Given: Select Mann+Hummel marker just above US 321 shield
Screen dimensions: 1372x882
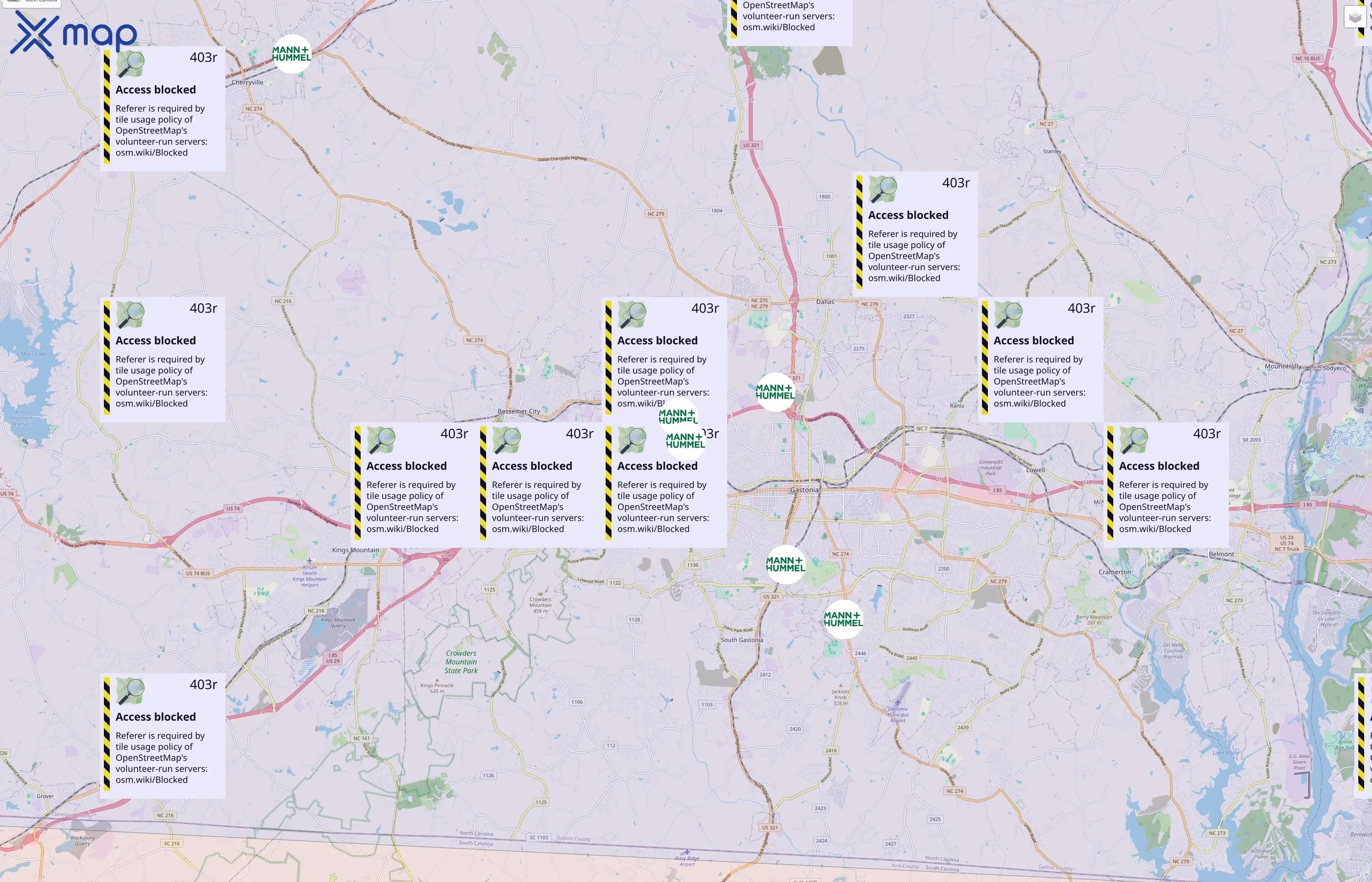Looking at the screenshot, I should [x=785, y=564].
